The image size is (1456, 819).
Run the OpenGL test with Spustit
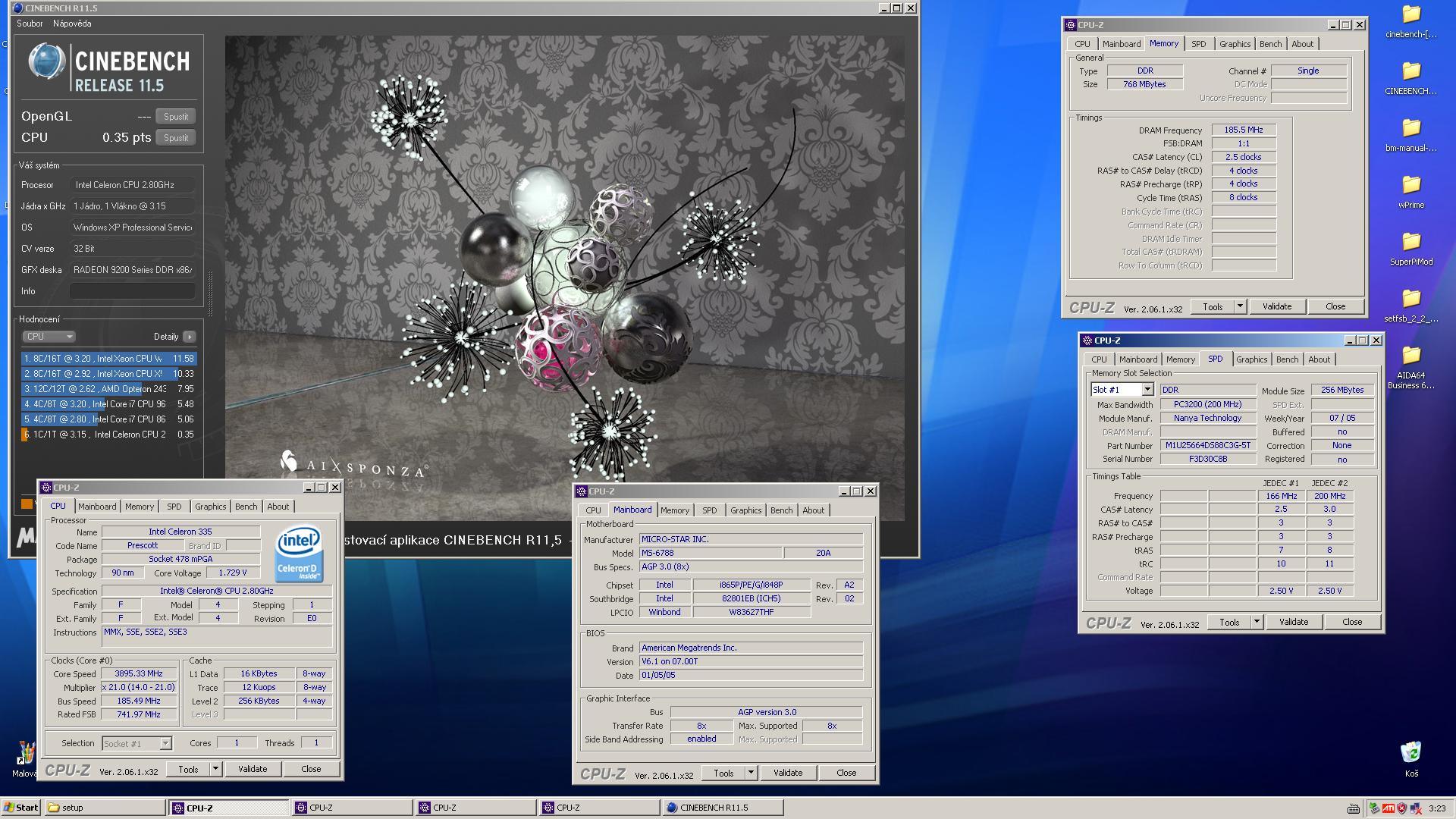(176, 117)
